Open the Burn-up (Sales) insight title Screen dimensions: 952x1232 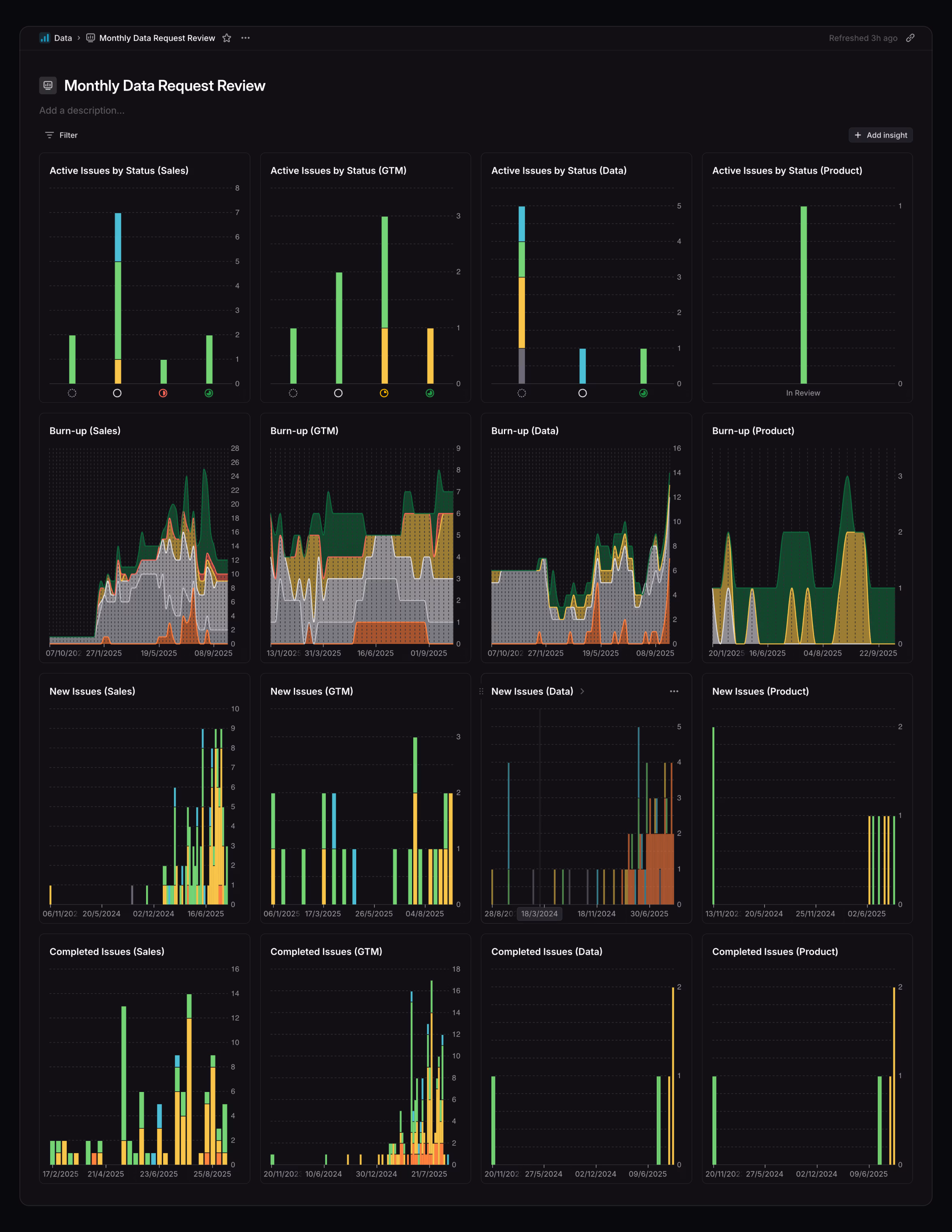[x=85, y=430]
